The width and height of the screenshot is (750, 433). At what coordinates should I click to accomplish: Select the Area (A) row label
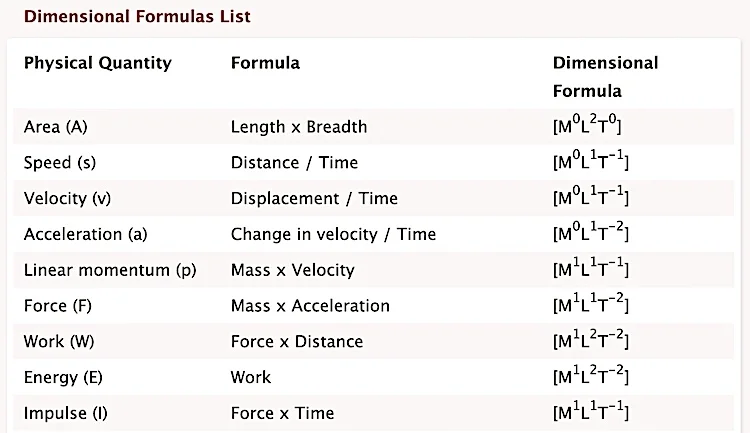click(55, 127)
